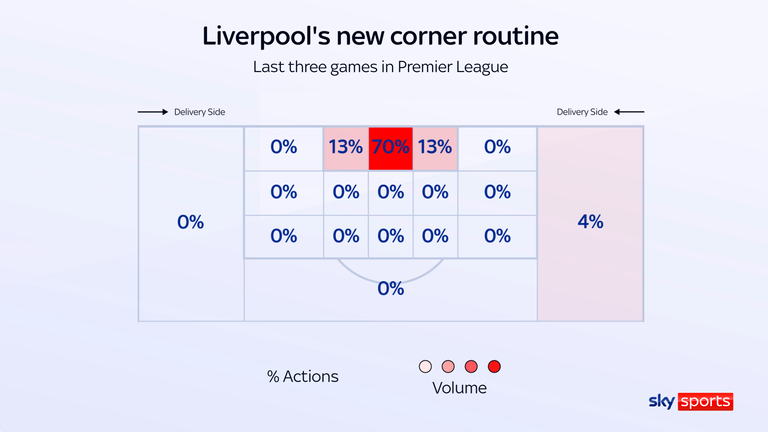Click the "Liverpool's new corner routine" title

pos(380,37)
